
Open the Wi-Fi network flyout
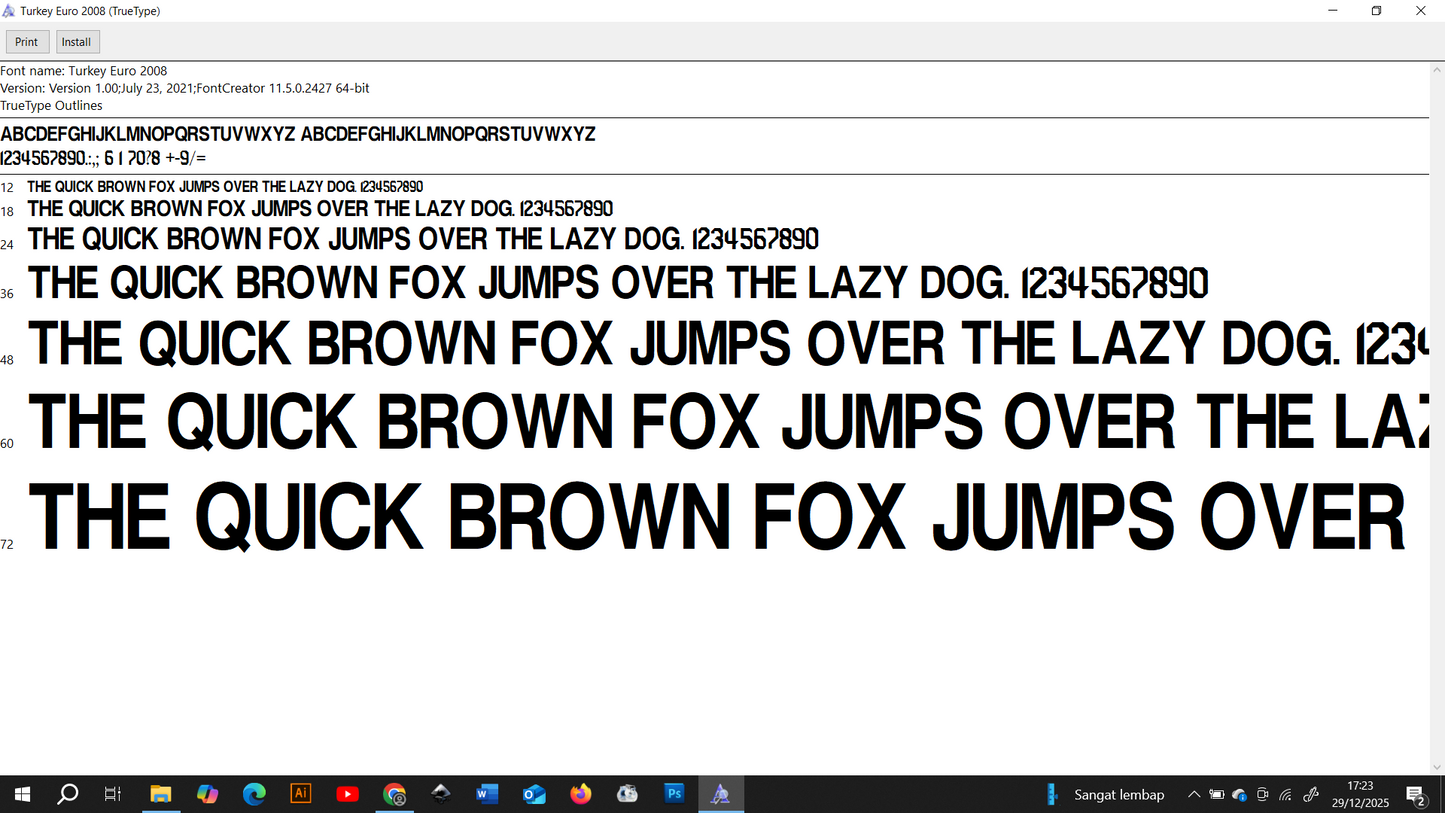[x=1286, y=795]
